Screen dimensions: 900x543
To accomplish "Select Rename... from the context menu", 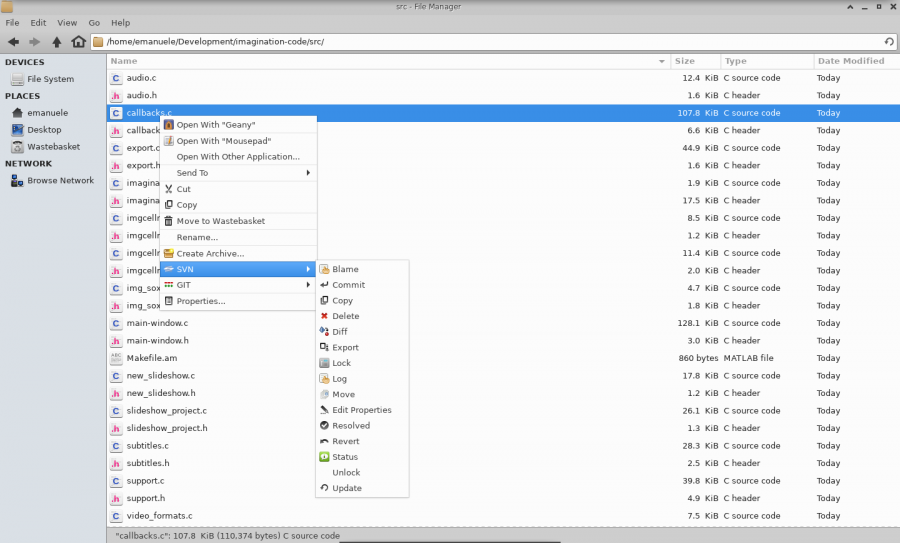I will point(239,237).
